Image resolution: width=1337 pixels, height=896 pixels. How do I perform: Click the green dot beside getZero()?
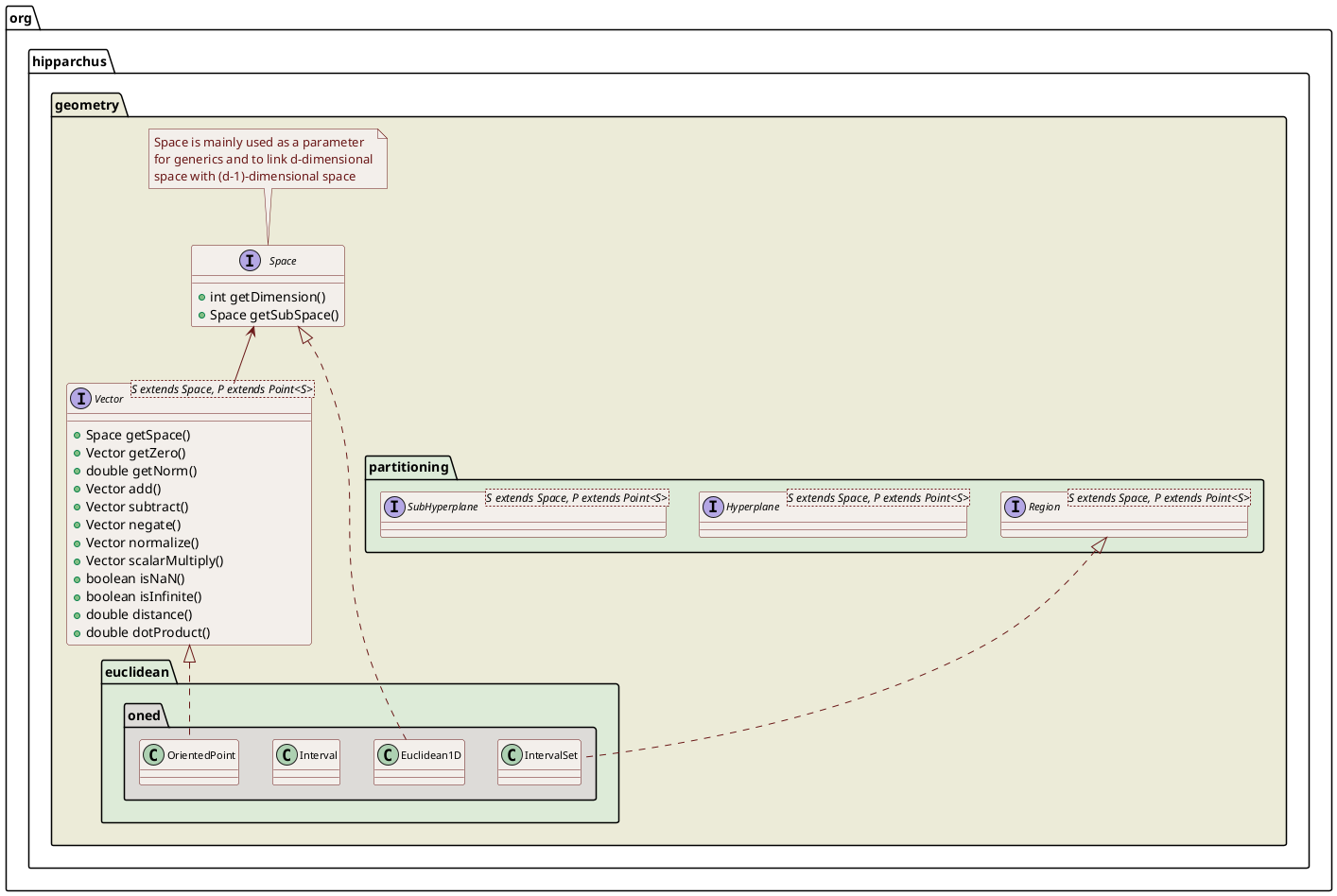click(x=77, y=454)
